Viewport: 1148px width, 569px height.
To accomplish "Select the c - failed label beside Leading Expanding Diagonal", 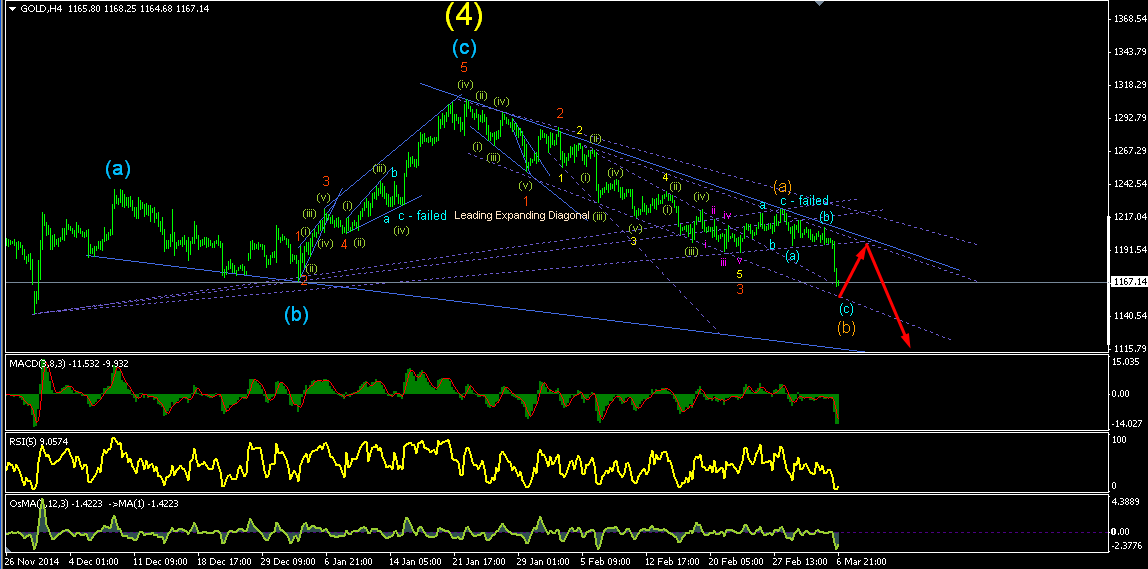I will click(422, 216).
